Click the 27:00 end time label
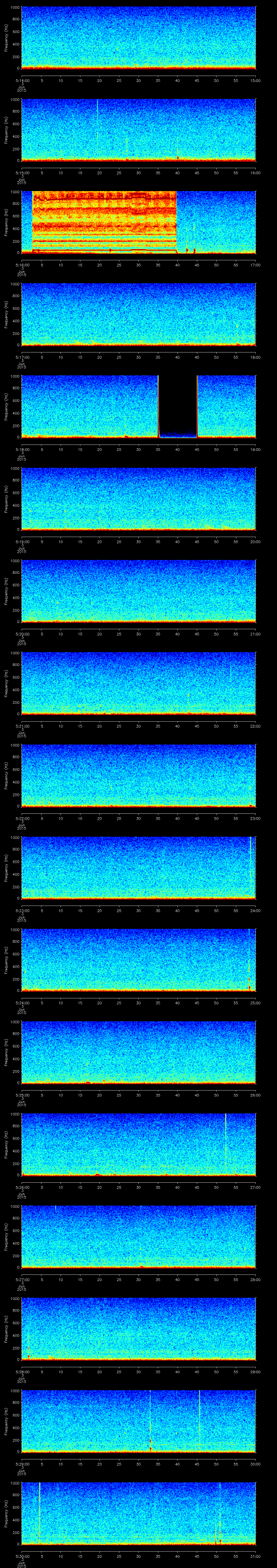Viewport: 277px width, 1568px height. click(x=256, y=1187)
